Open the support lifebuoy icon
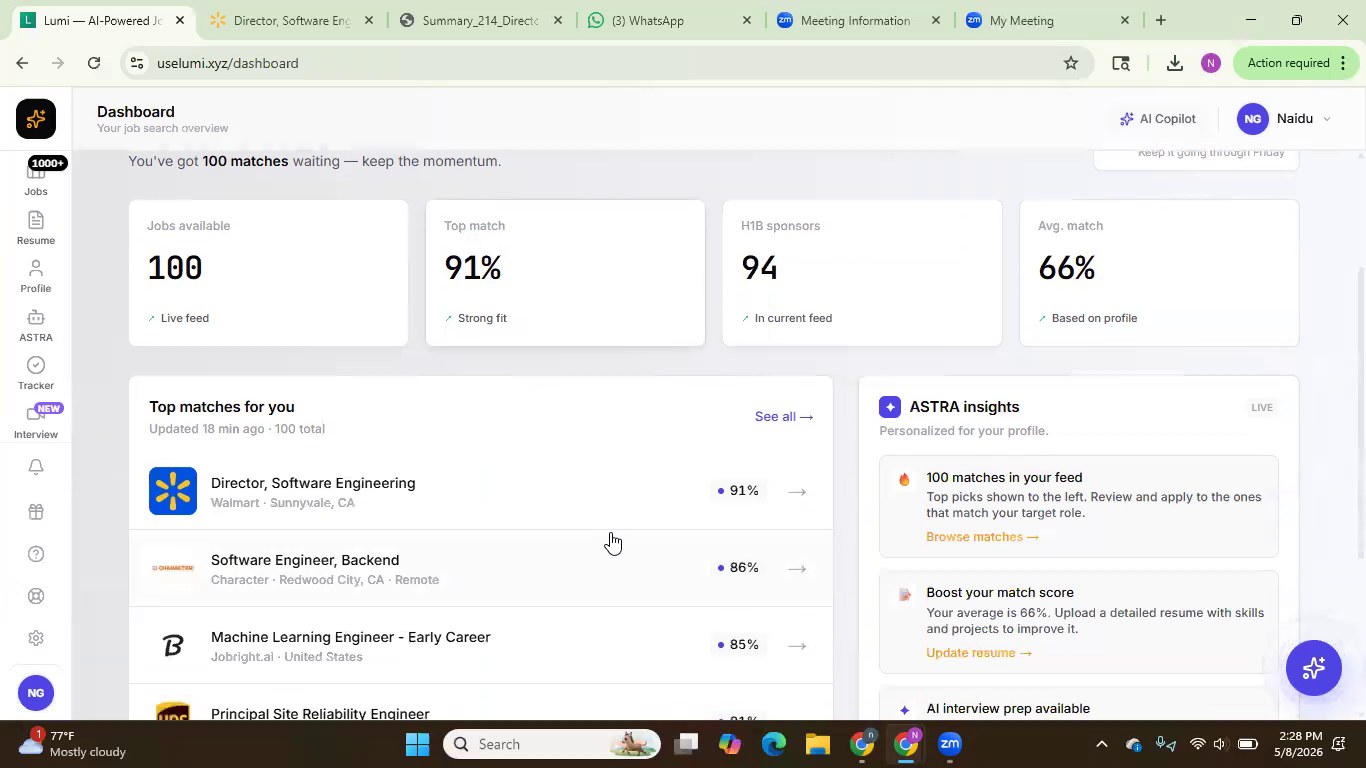 (36, 596)
